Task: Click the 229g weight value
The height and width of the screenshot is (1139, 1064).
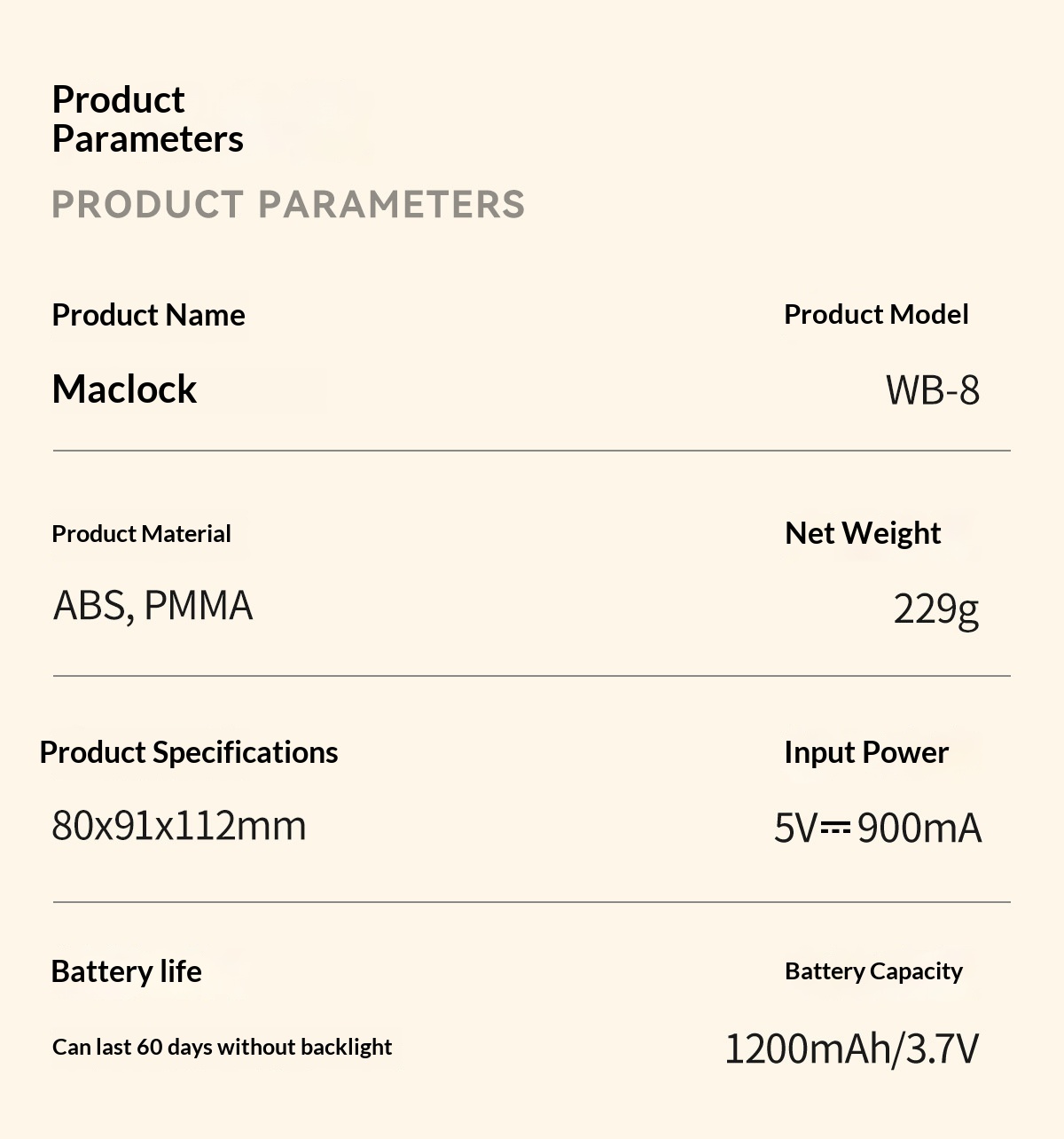Action: tap(935, 609)
